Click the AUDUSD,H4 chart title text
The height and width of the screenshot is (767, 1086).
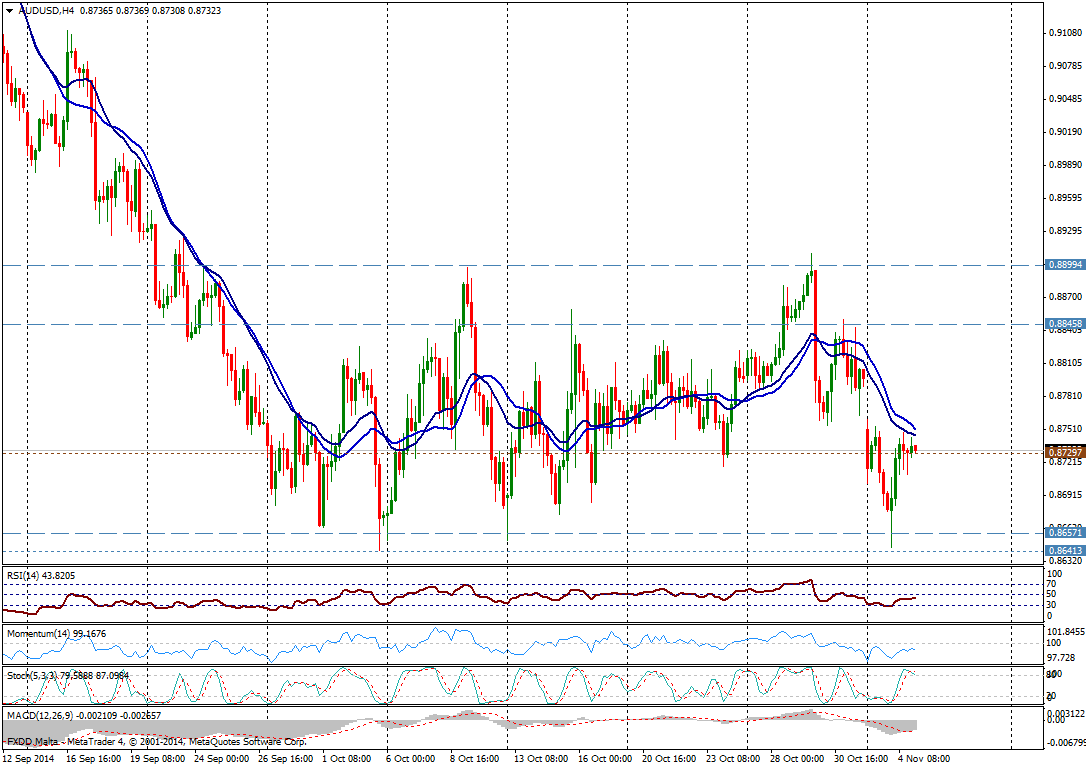47,11
